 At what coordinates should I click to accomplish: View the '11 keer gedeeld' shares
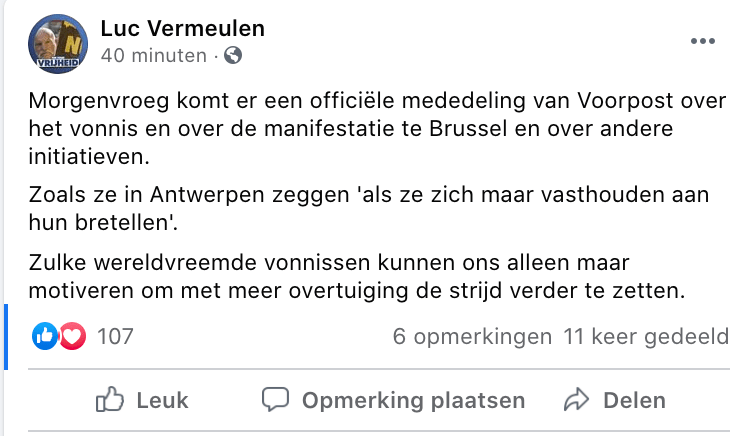646,337
